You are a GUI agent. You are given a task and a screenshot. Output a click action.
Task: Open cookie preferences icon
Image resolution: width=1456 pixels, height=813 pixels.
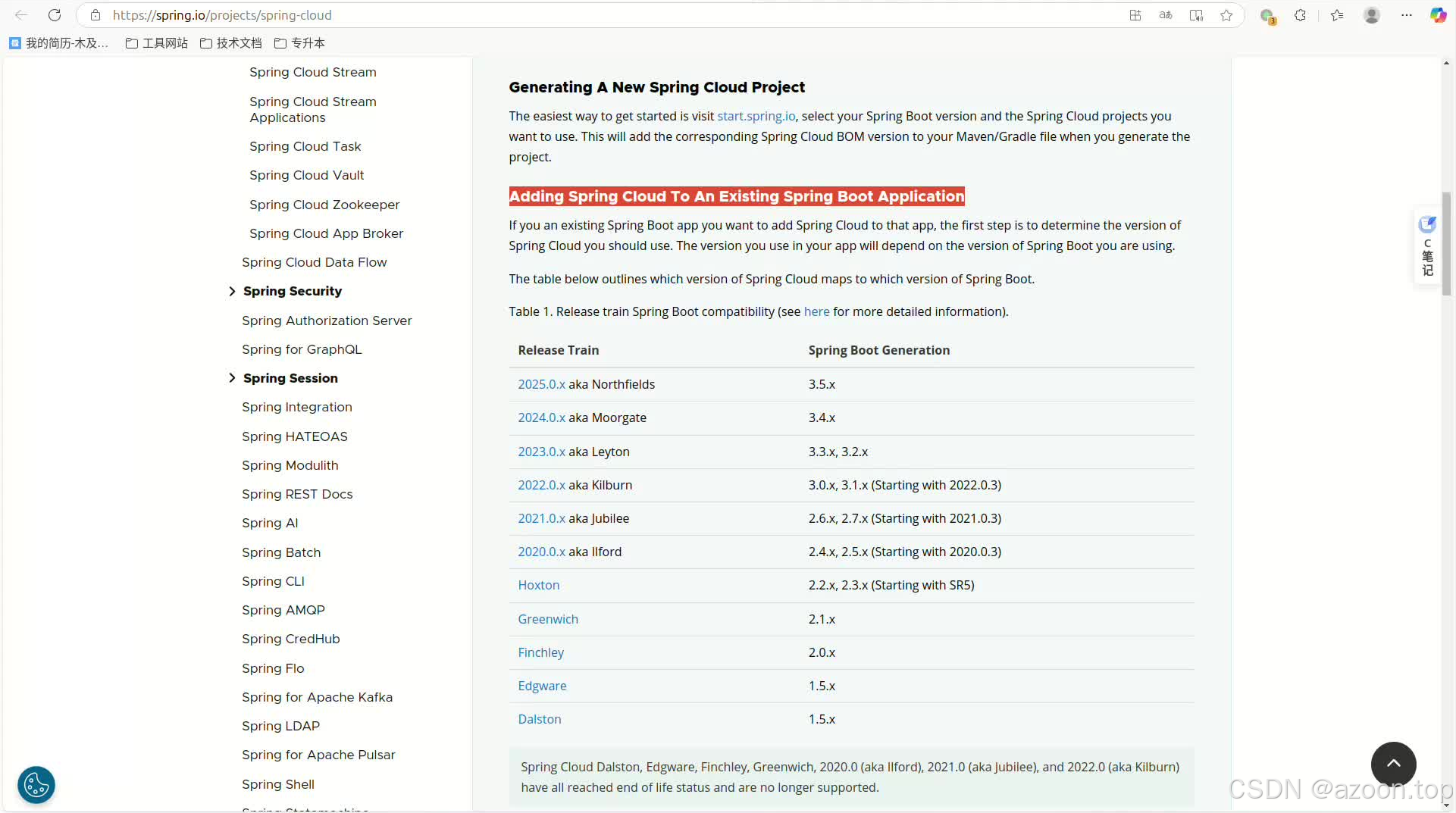click(x=36, y=785)
